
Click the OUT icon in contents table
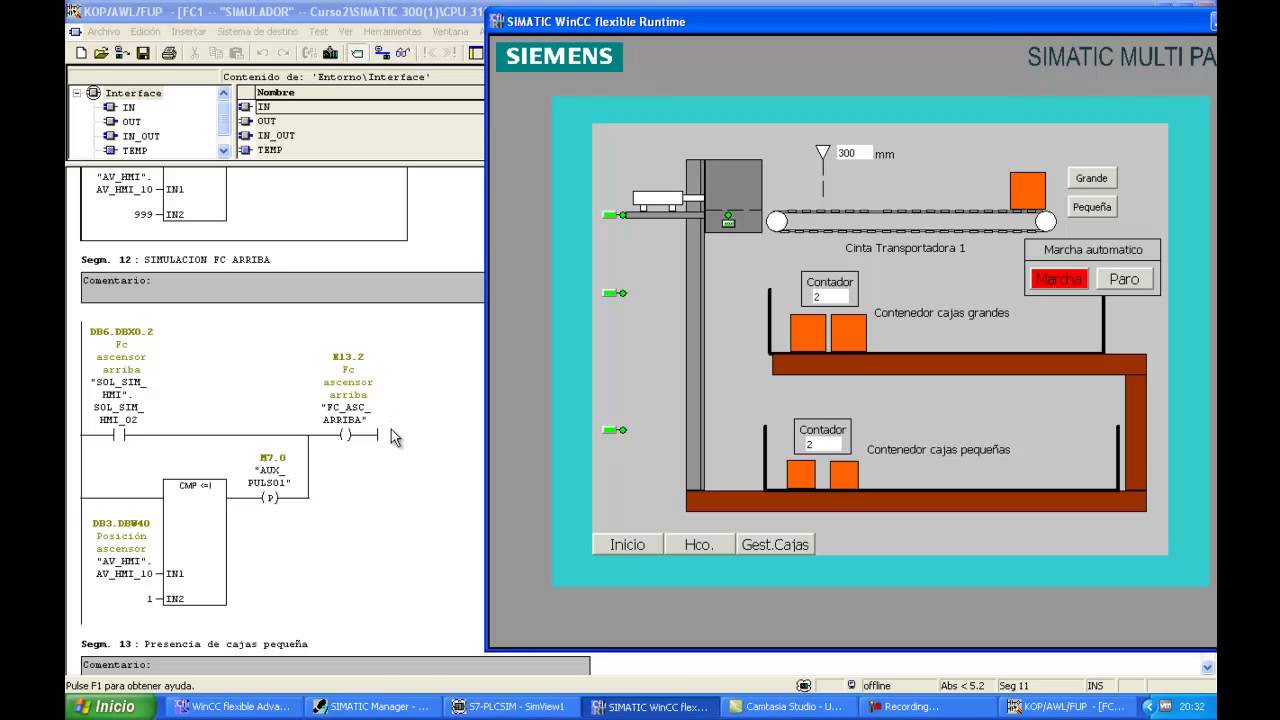[246, 121]
